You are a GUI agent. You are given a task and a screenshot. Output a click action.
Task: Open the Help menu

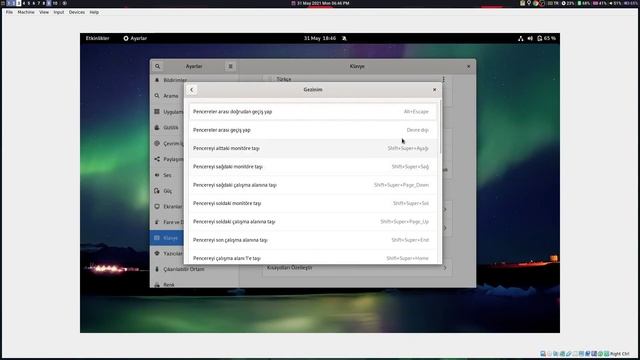point(94,12)
